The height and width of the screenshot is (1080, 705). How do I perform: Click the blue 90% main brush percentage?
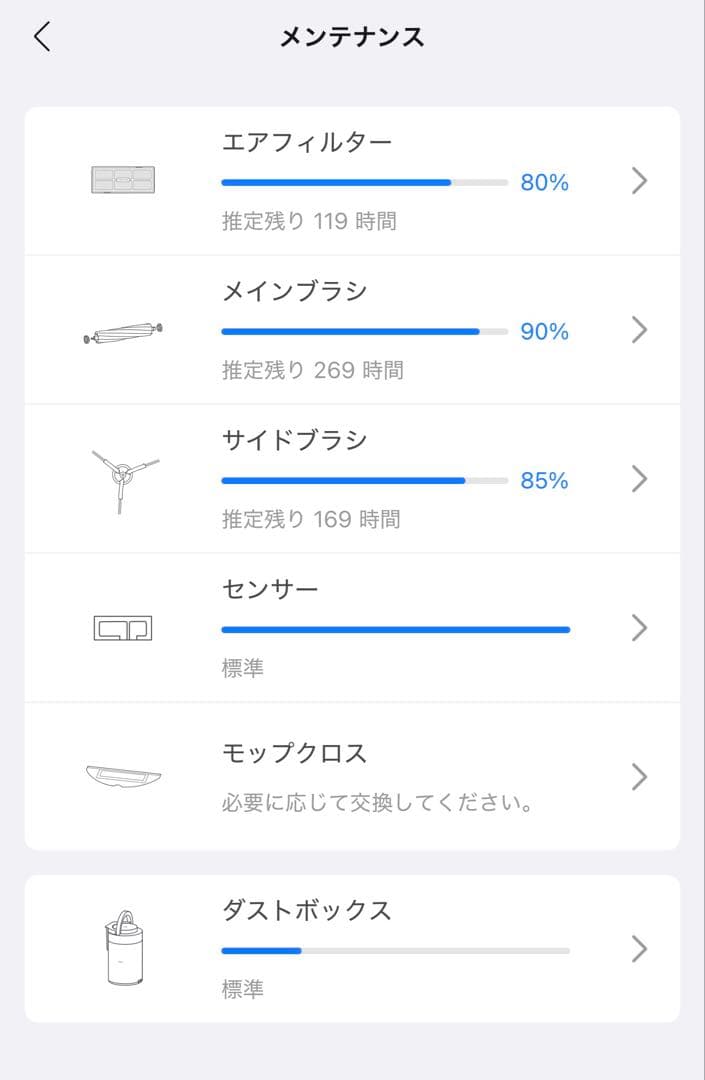tap(542, 331)
